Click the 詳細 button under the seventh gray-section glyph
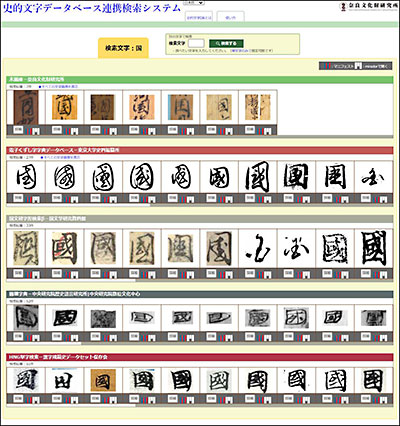Screen dimensions: 400x426 pyautogui.click(x=250, y=273)
